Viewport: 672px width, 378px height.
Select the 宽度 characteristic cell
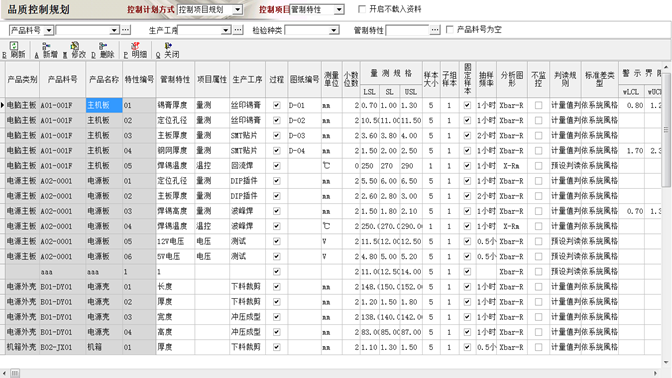coord(175,317)
